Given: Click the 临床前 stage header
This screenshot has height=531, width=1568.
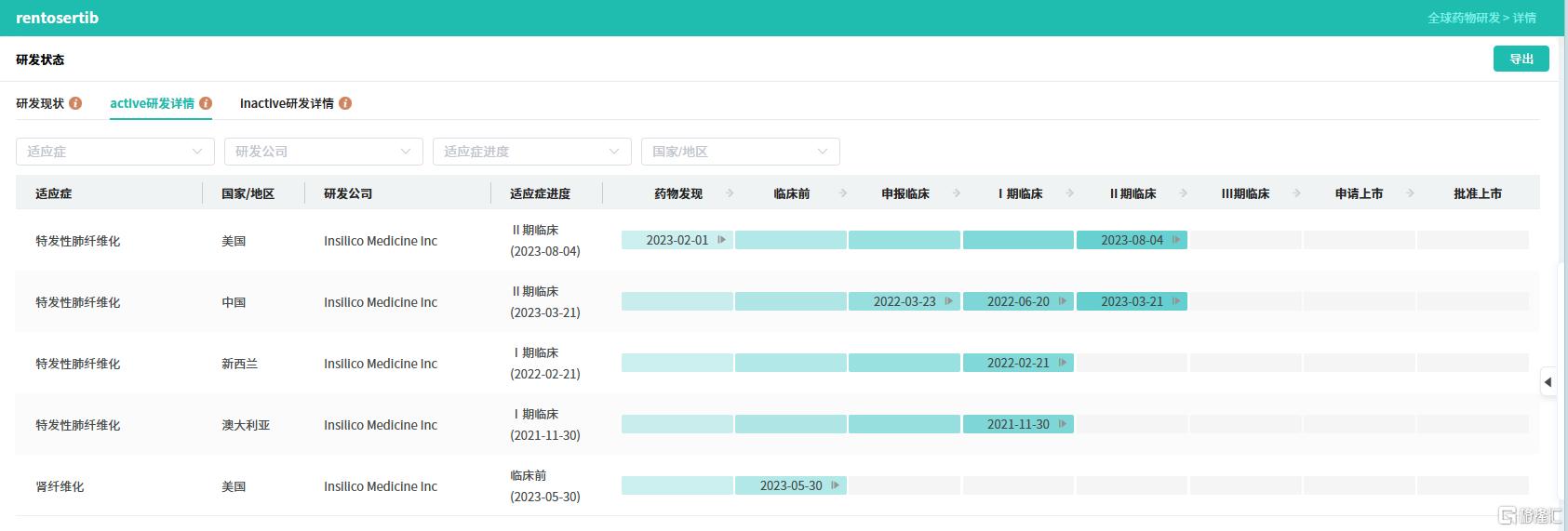Looking at the screenshot, I should point(792,193).
